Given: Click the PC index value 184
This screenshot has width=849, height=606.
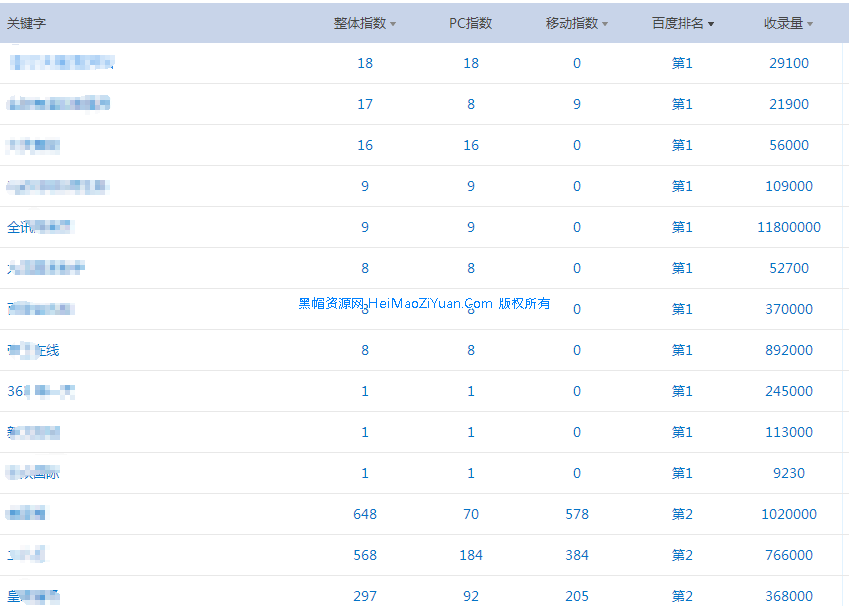Looking at the screenshot, I should (x=471, y=555).
